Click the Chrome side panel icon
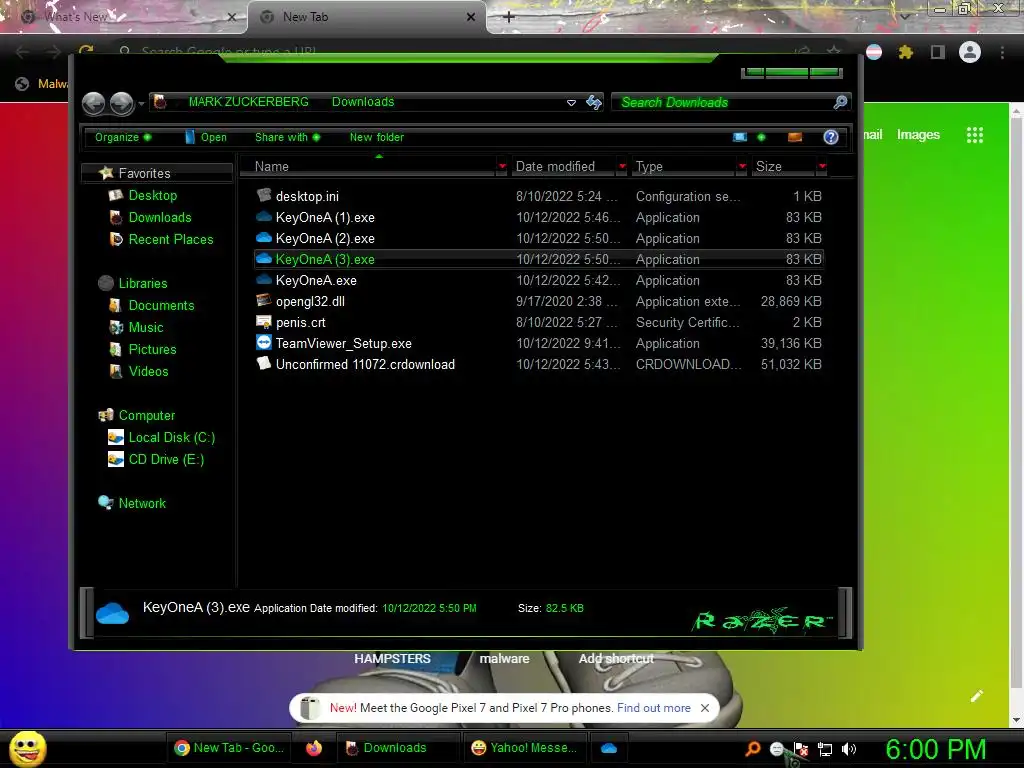Viewport: 1024px width, 768px height. [938, 52]
